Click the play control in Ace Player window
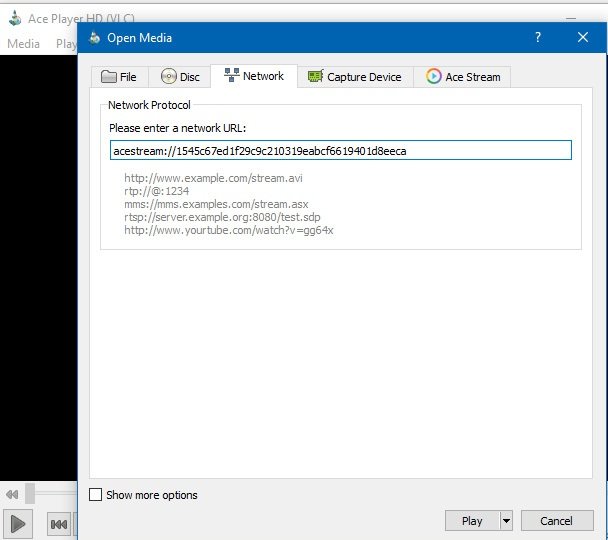This screenshot has width=608, height=540. [x=18, y=524]
